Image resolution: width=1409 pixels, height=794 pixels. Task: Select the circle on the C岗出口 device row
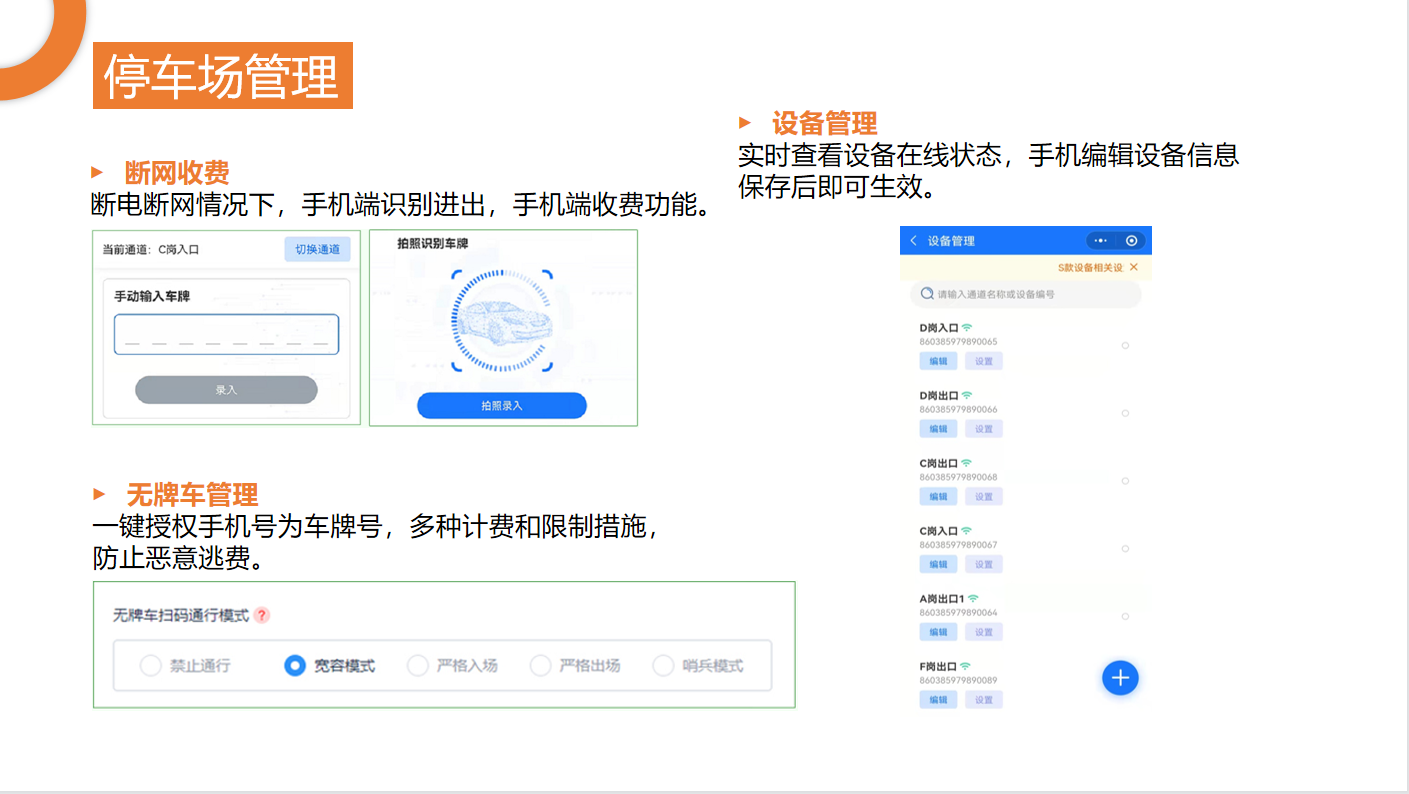click(x=1125, y=481)
